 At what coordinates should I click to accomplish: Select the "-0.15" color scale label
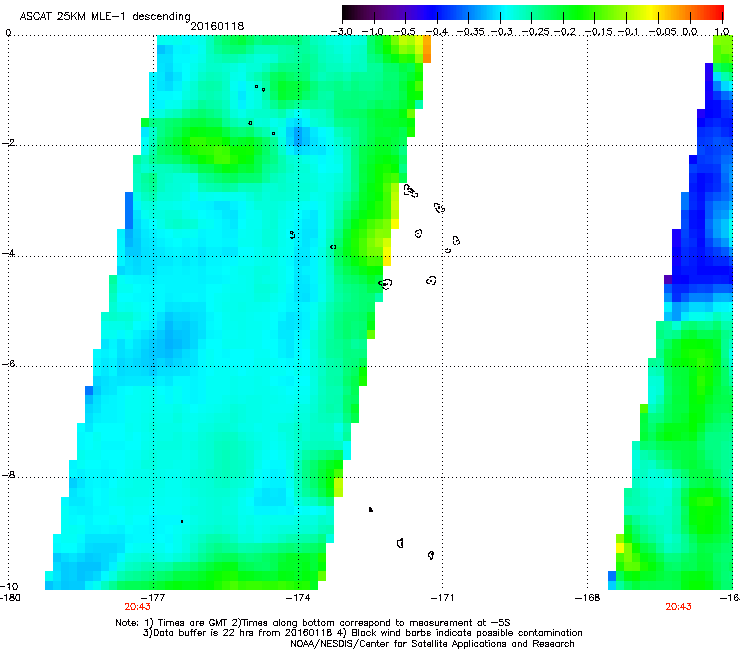click(599, 32)
